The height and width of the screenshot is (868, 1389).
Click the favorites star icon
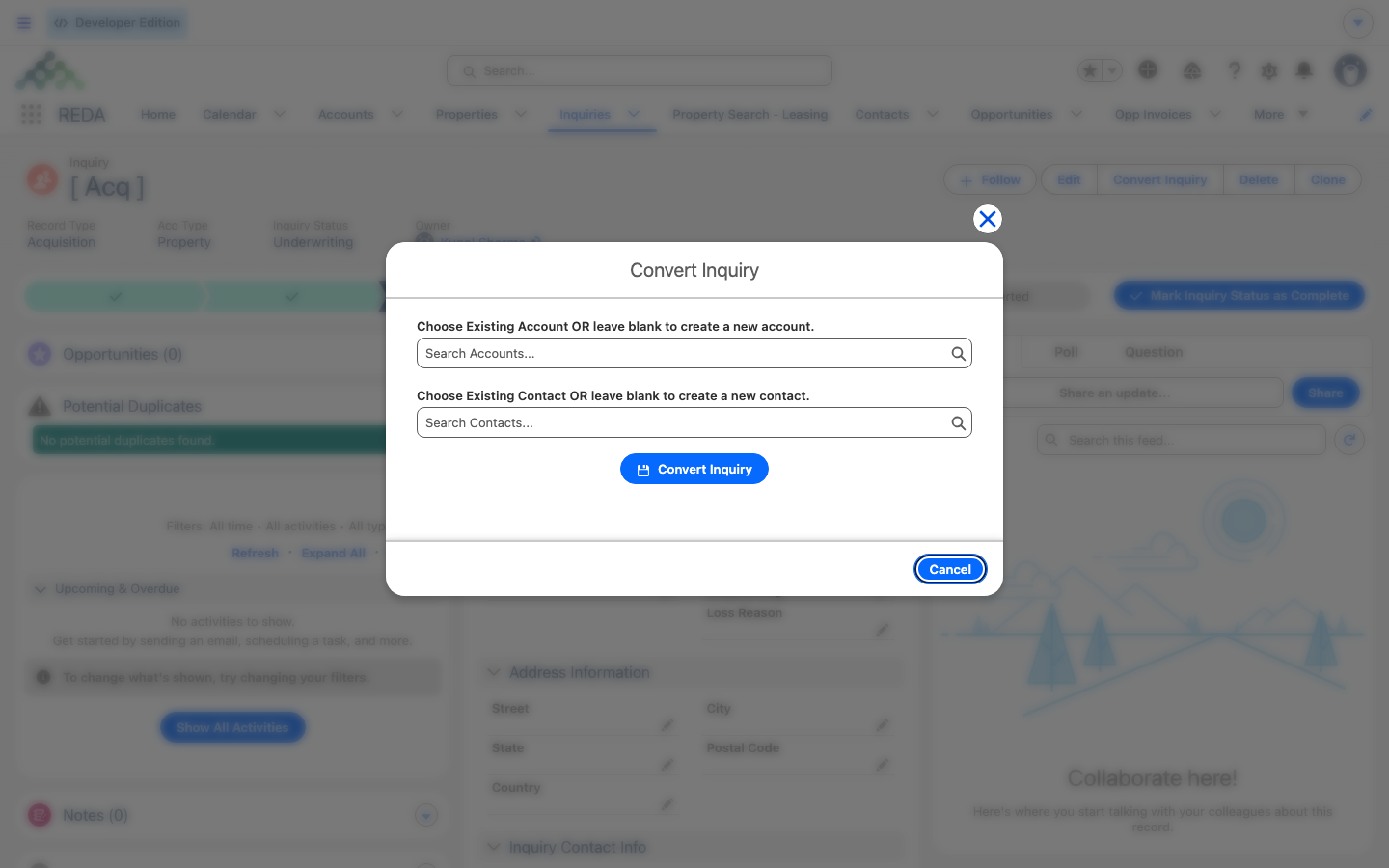point(1090,70)
